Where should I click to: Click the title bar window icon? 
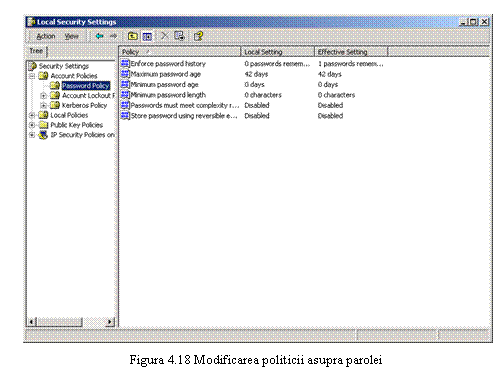[x=31, y=22]
